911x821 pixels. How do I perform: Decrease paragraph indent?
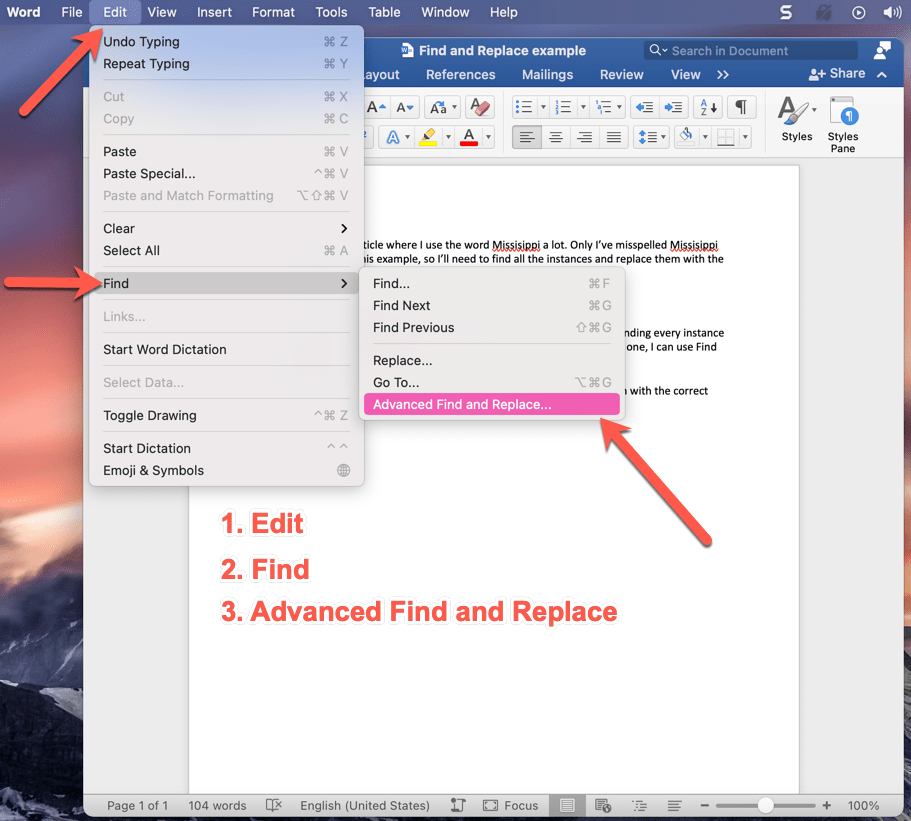(644, 107)
